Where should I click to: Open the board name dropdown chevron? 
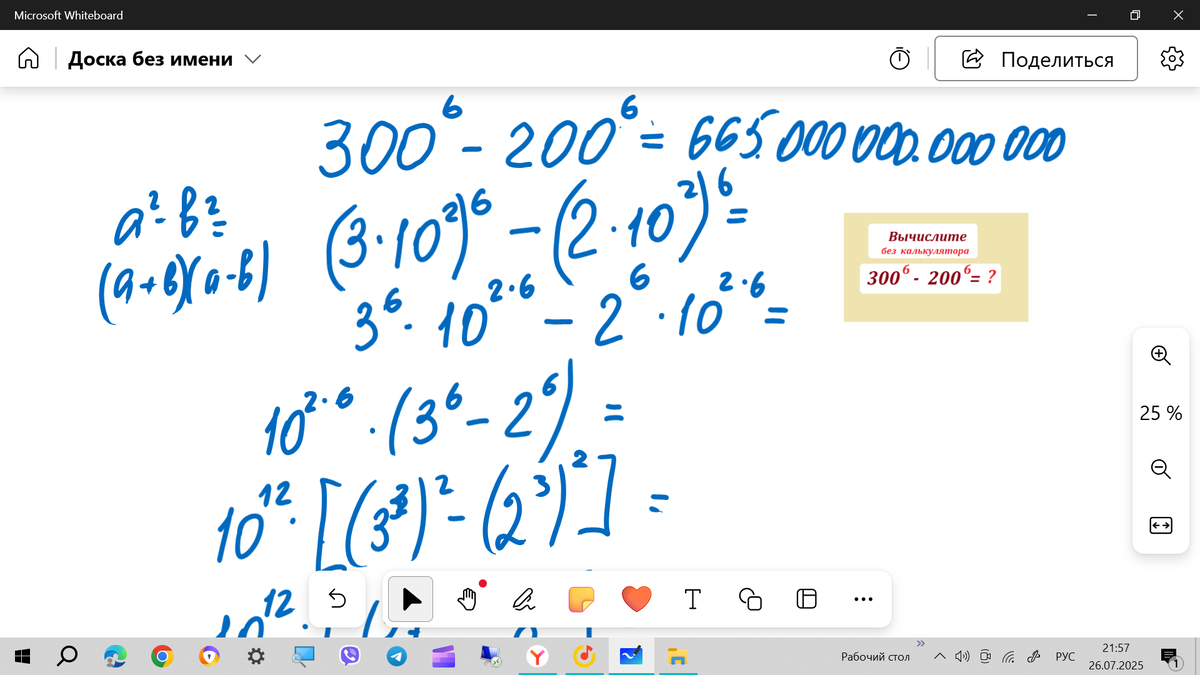pyautogui.click(x=253, y=60)
